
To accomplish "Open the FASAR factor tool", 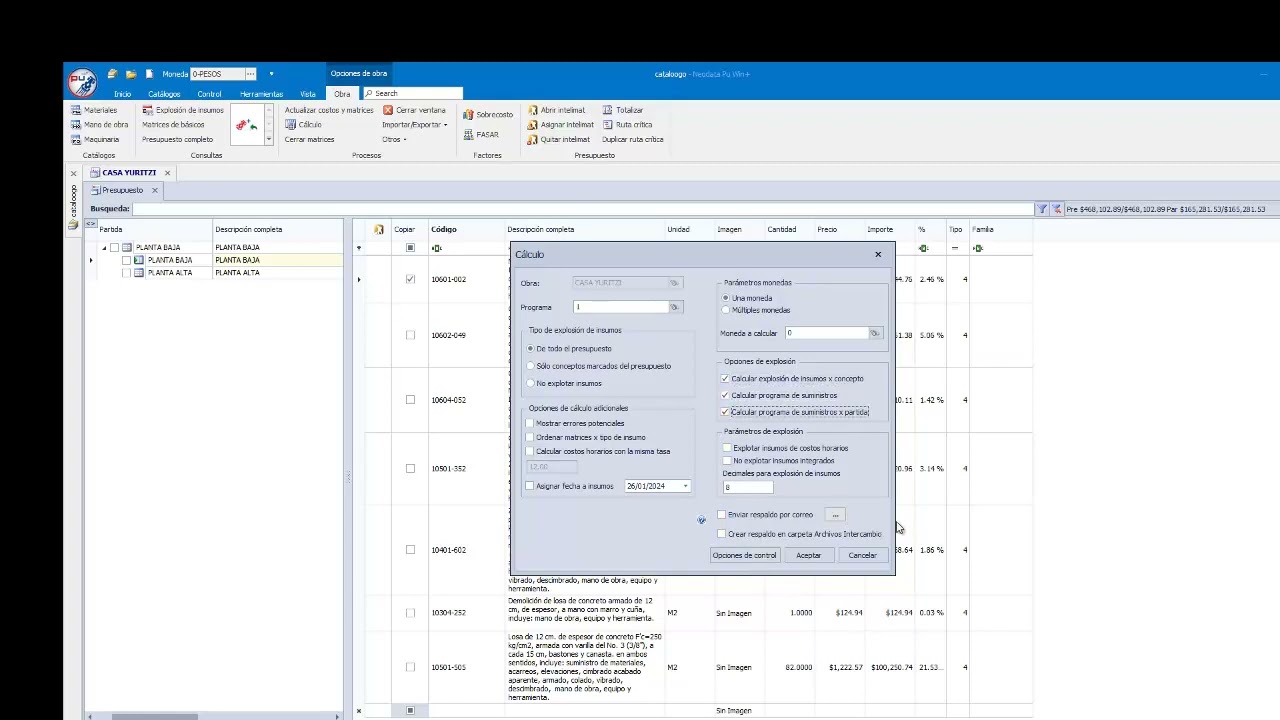I will pyautogui.click(x=480, y=135).
